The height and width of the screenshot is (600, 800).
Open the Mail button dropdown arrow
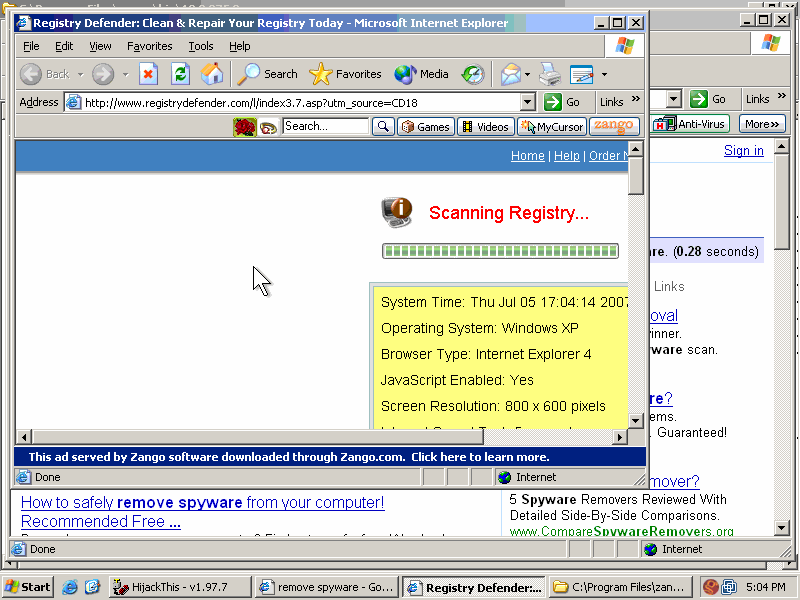(x=528, y=74)
